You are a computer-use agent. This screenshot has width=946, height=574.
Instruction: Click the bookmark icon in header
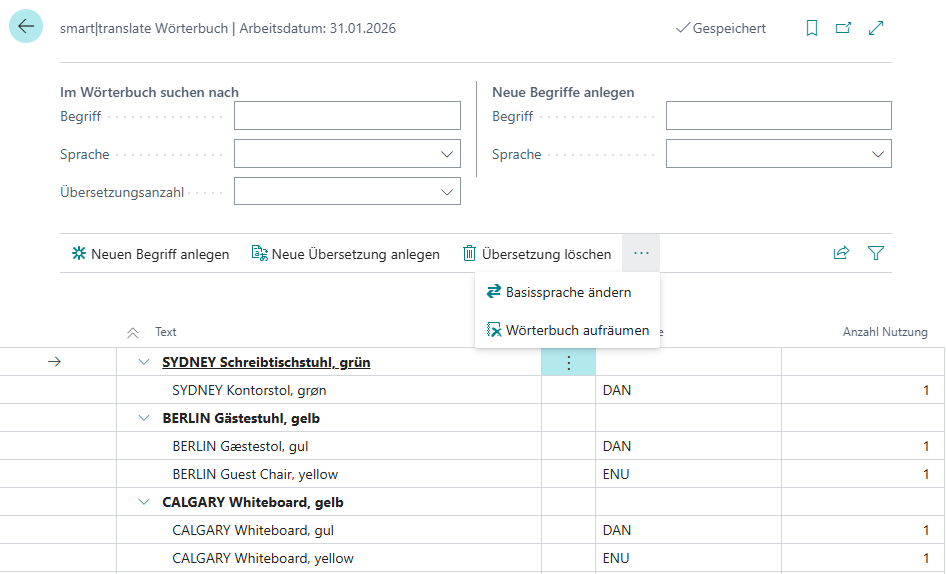(x=812, y=28)
